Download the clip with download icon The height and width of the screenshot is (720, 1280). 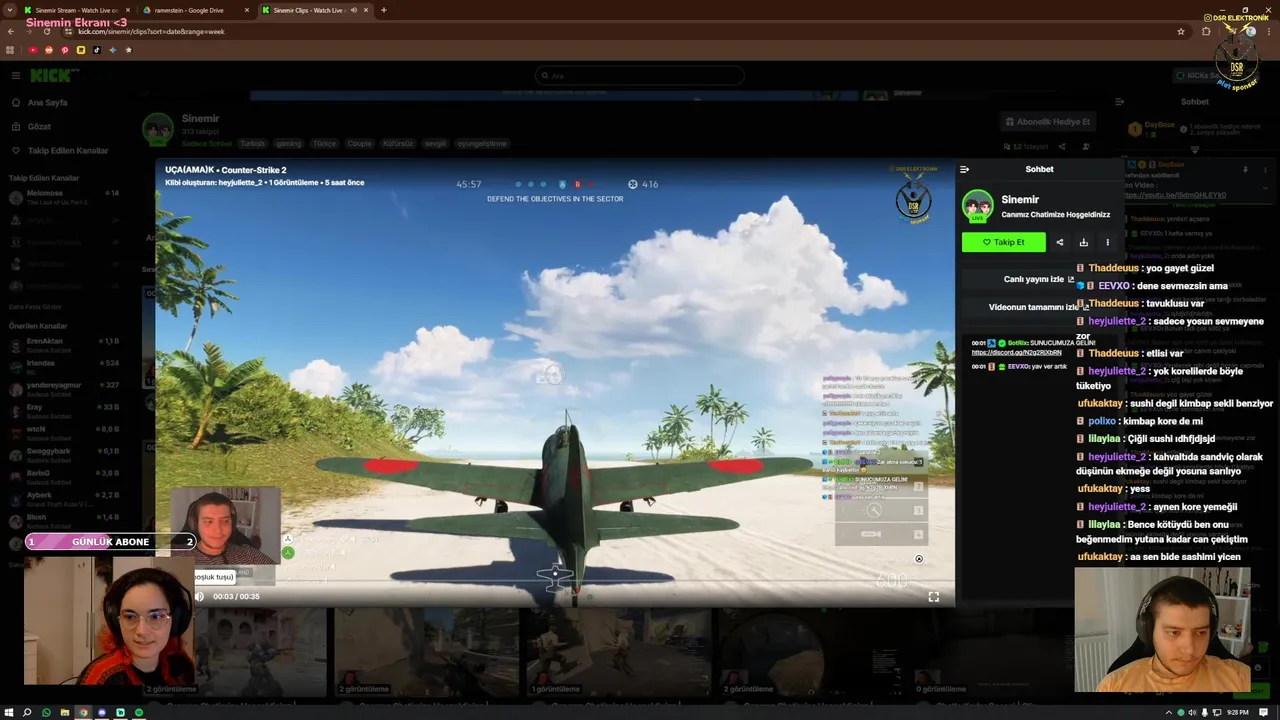pos(1083,242)
